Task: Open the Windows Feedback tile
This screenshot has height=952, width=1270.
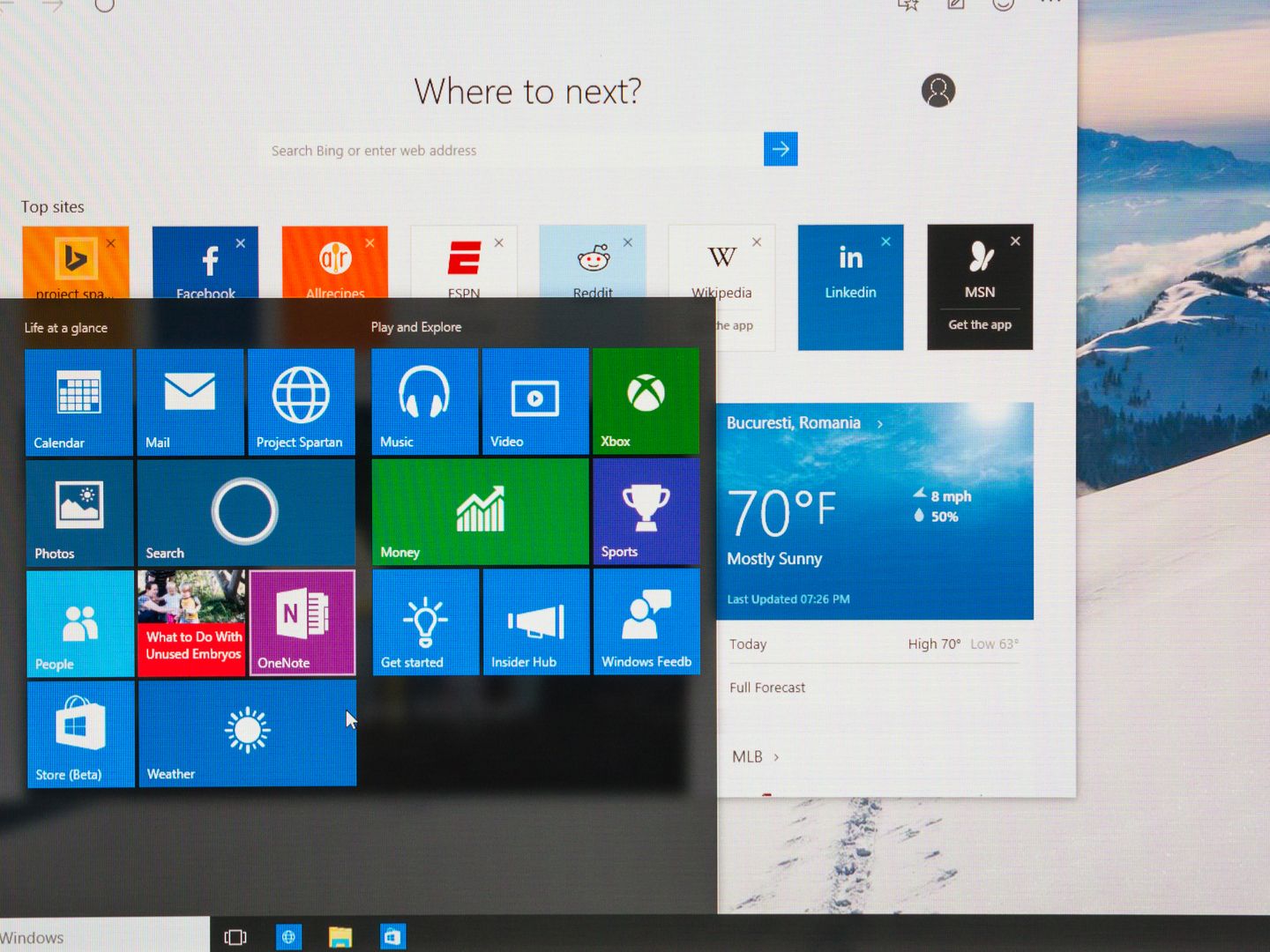Action: coord(647,622)
